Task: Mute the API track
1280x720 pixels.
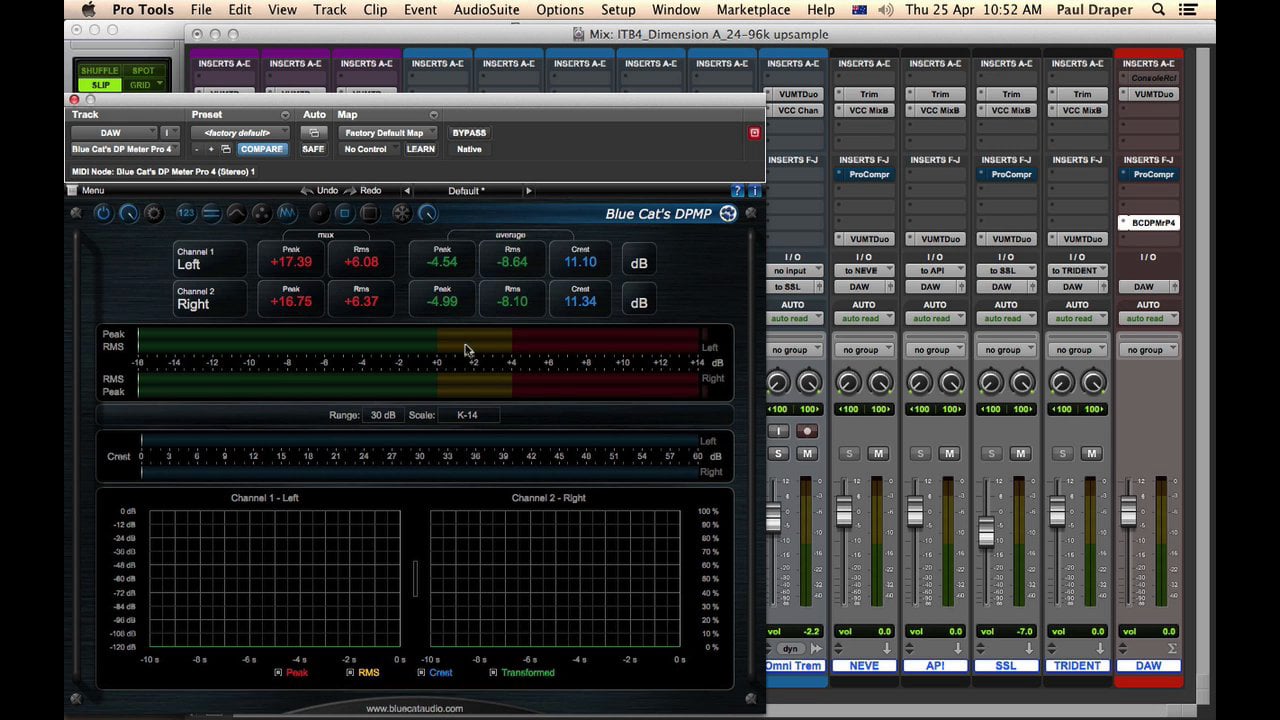Action: 949,454
